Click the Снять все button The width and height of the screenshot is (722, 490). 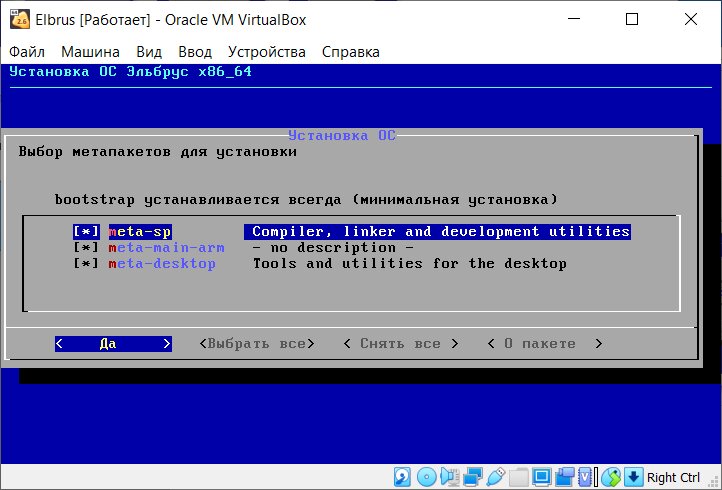click(401, 344)
